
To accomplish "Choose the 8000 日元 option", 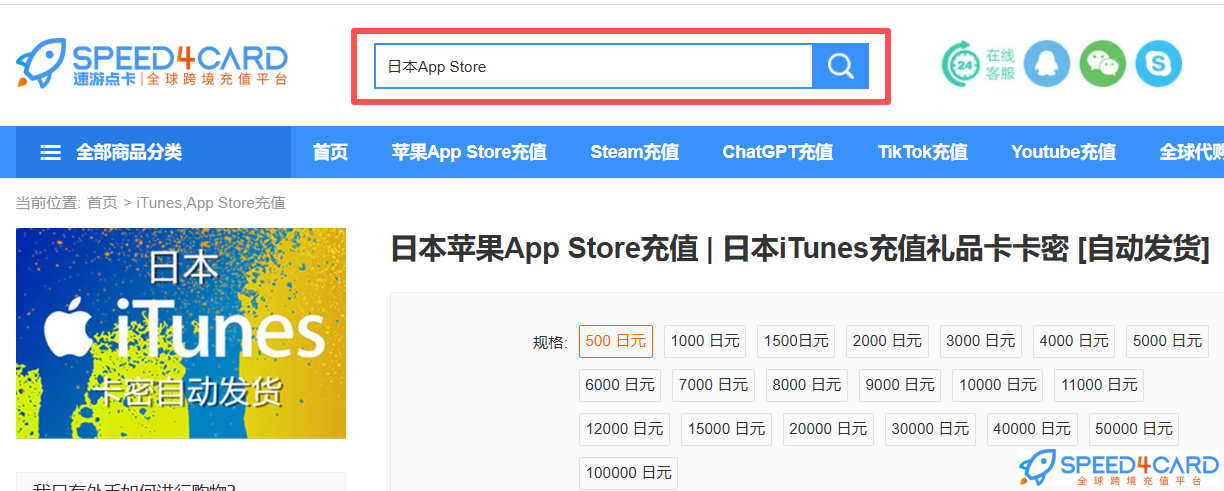I will [807, 385].
